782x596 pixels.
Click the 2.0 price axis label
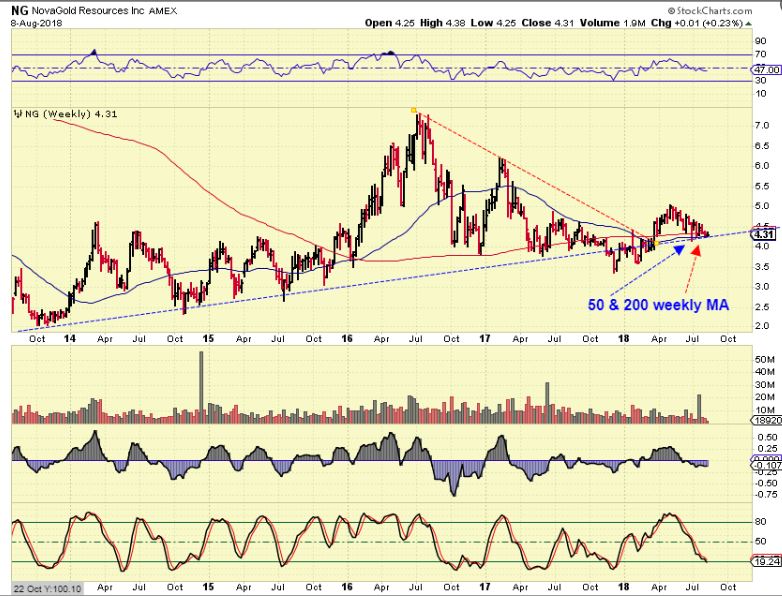(x=761, y=326)
